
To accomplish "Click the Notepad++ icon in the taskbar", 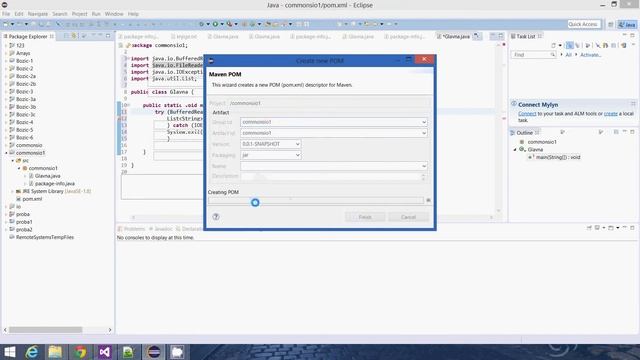I will click(x=128, y=352).
